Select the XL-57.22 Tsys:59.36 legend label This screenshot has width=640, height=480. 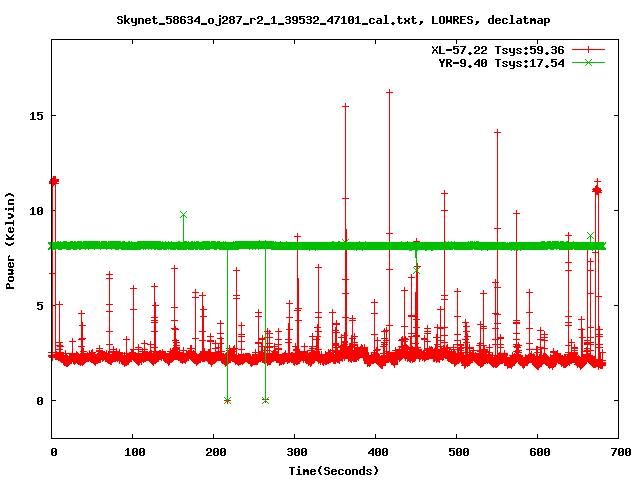tap(498, 50)
